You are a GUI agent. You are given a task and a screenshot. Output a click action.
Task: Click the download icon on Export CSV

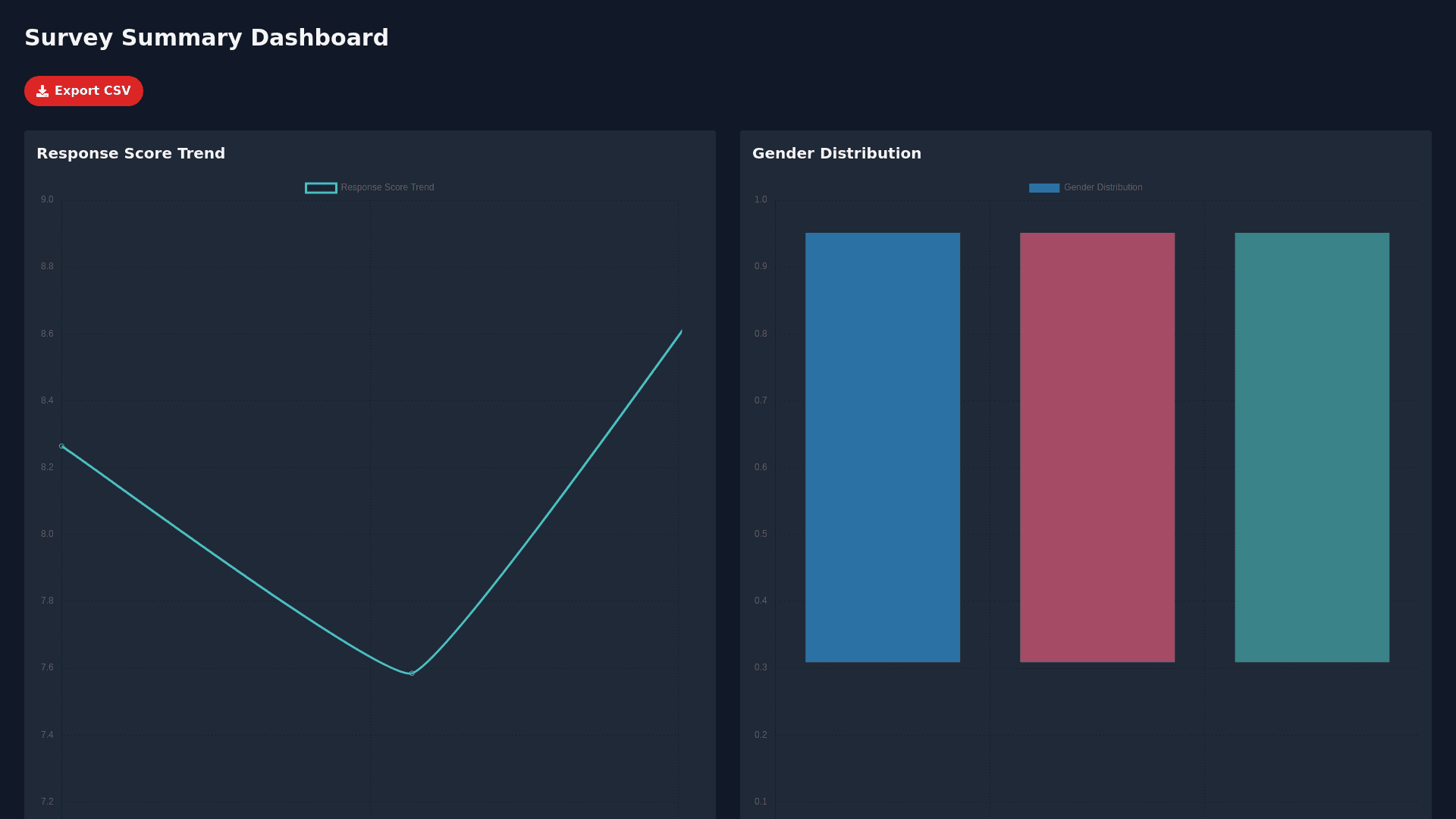pyautogui.click(x=42, y=91)
